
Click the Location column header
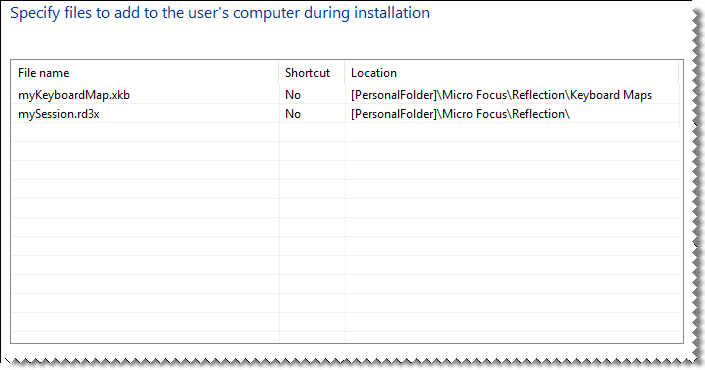(x=374, y=73)
